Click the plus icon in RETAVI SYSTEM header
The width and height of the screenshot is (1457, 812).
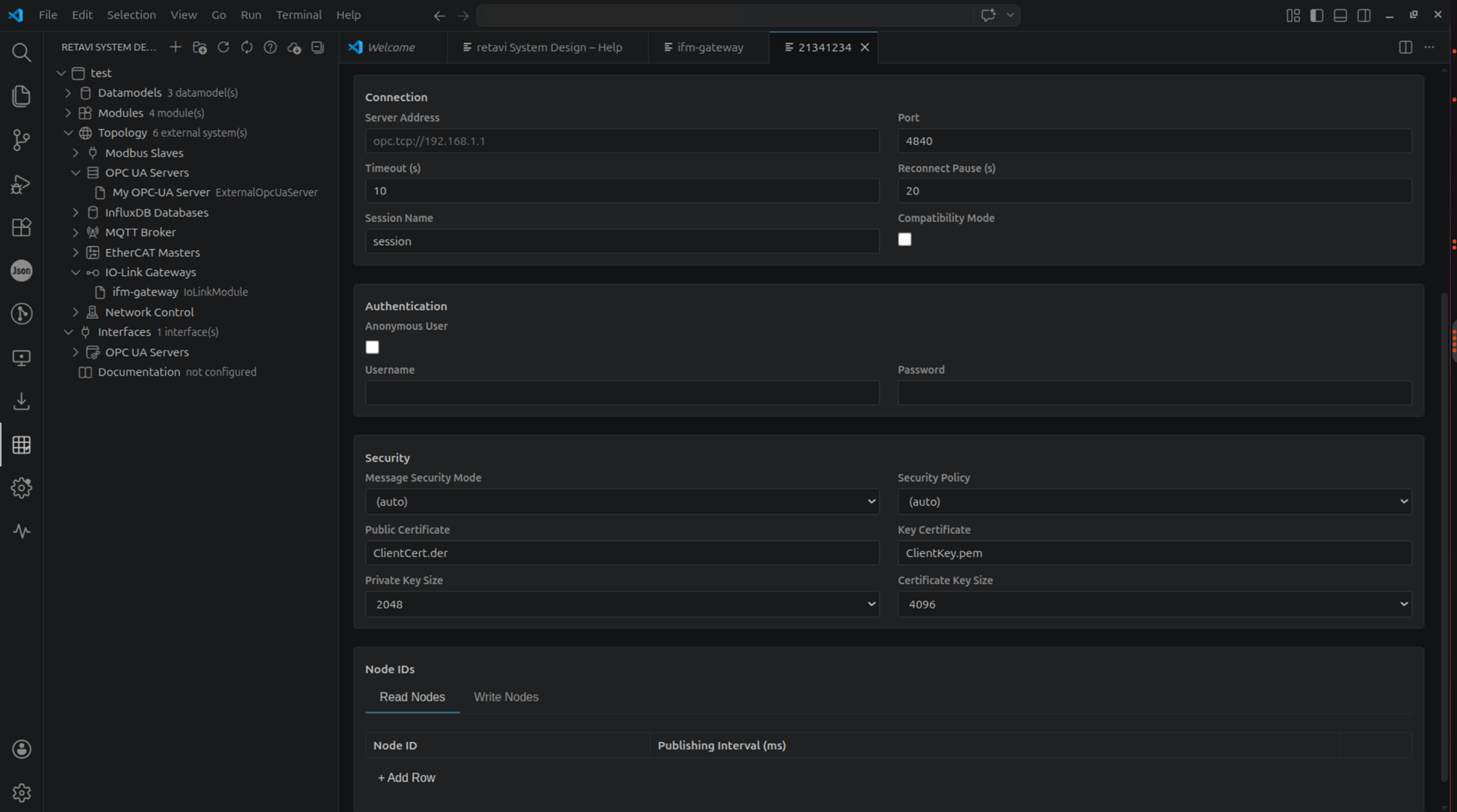[176, 47]
